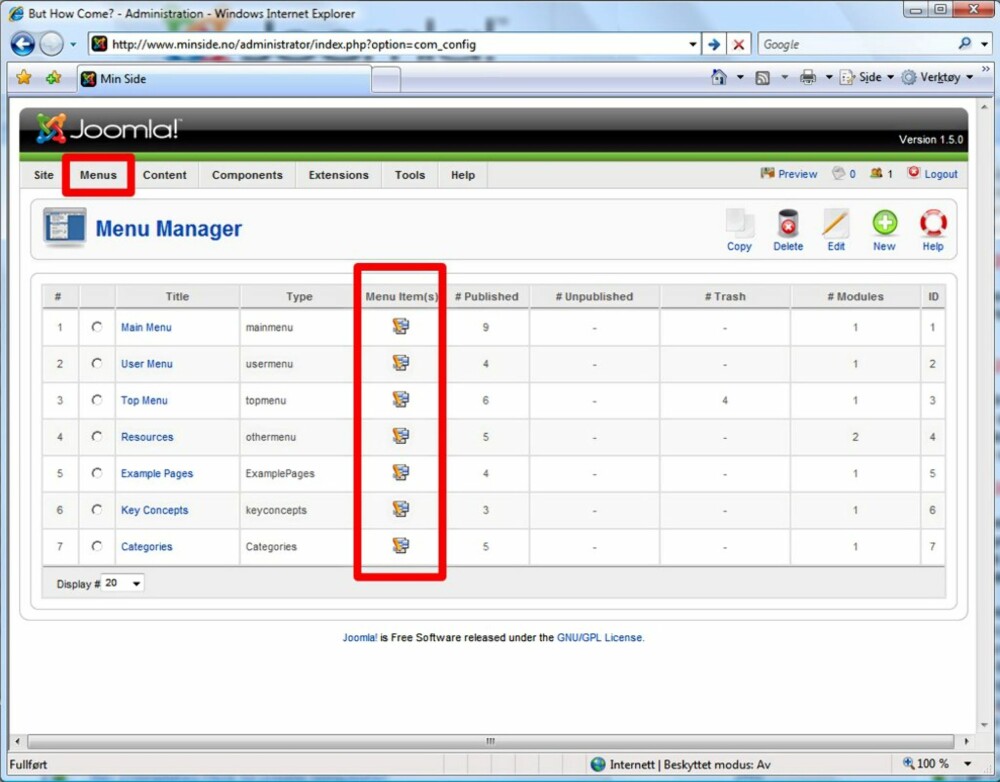This screenshot has height=782, width=1000.
Task: Select the Main Menu radio button
Action: pos(97,327)
